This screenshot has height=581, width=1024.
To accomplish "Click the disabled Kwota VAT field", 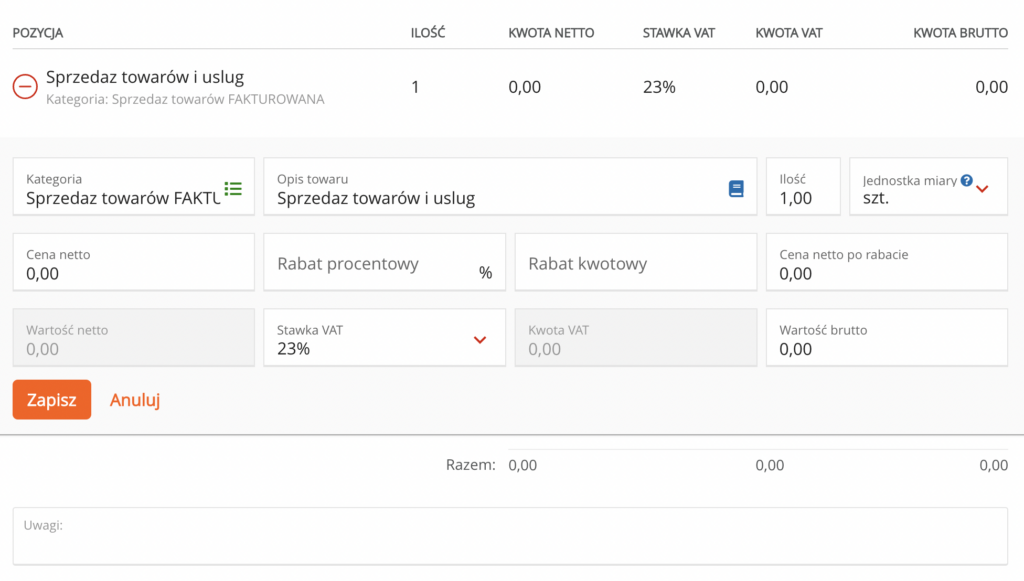I will point(635,338).
